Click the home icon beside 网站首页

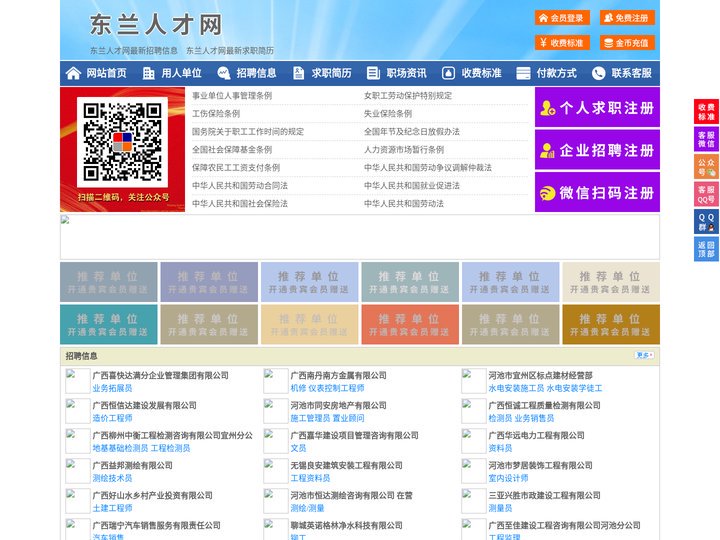[x=73, y=73]
